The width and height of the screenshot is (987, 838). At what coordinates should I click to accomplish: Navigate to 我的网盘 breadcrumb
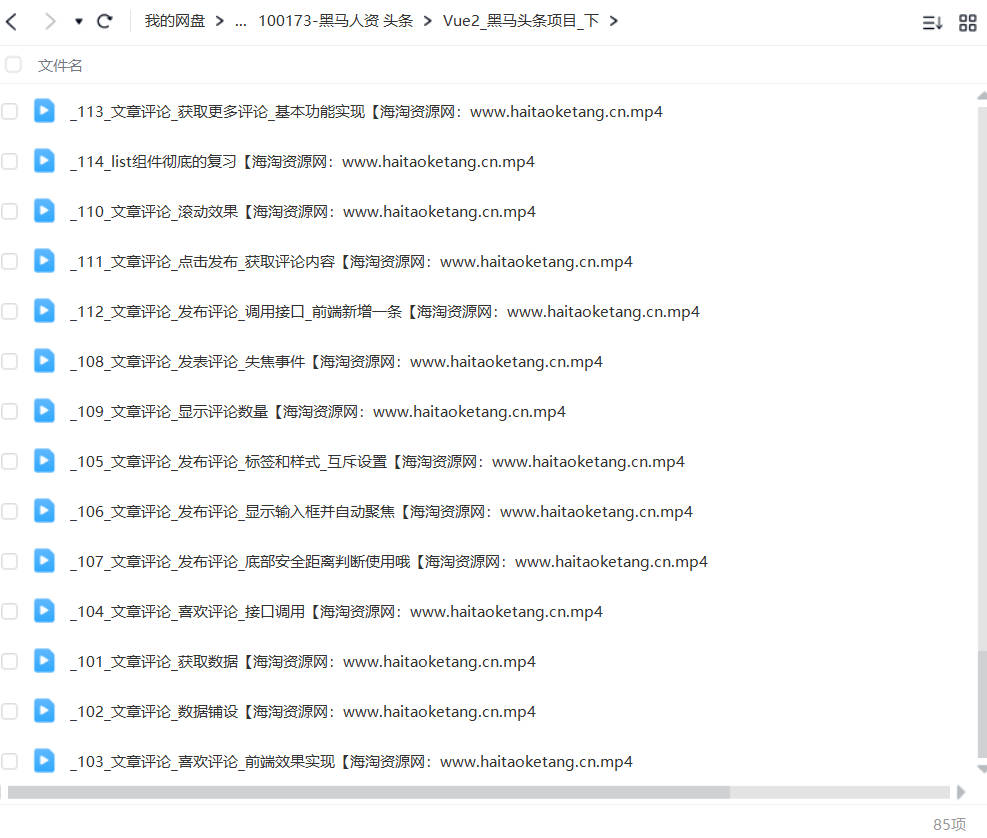click(175, 21)
